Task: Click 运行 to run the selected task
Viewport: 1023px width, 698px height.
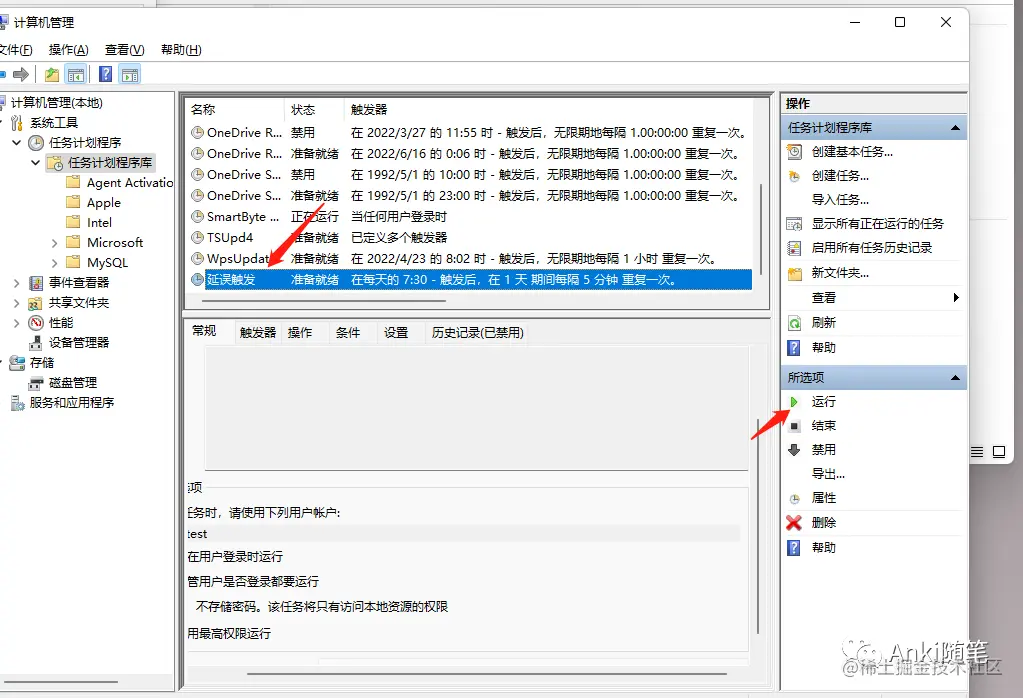Action: tap(823, 402)
